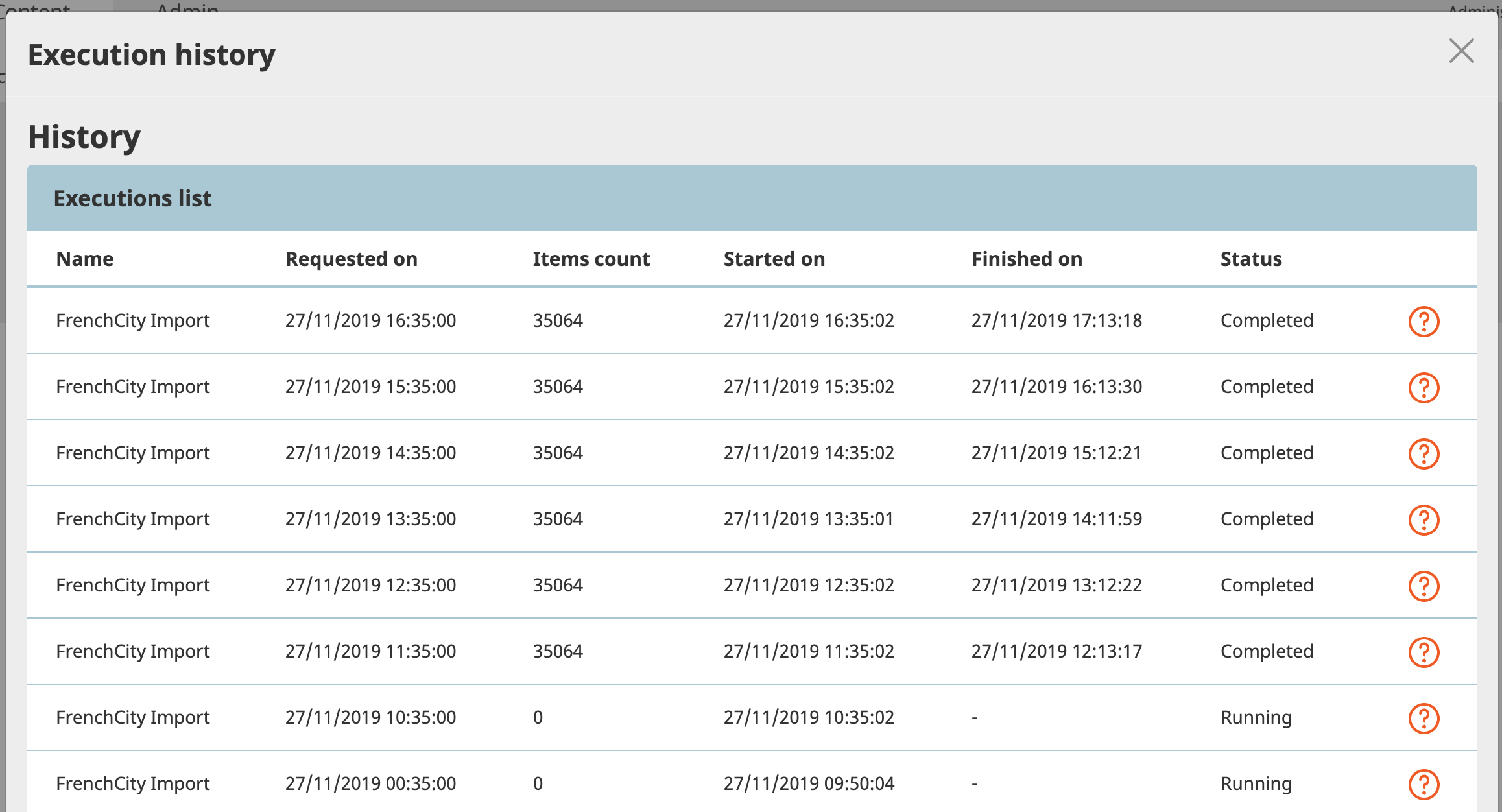
Task: Show info for 12:35:00 execution row
Action: point(1424,586)
